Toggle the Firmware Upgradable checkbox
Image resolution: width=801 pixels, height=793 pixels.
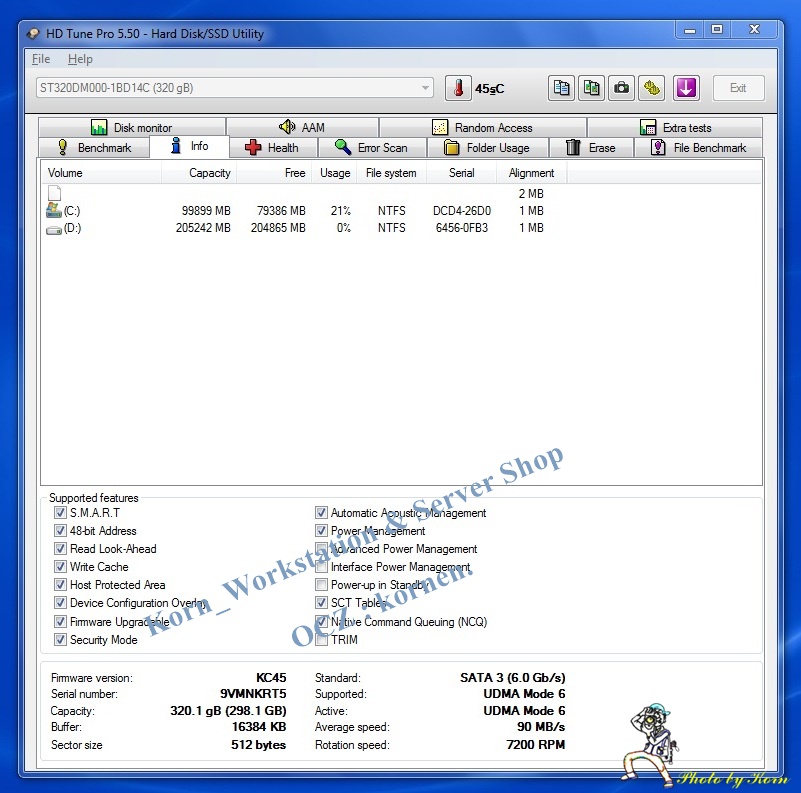click(60, 621)
